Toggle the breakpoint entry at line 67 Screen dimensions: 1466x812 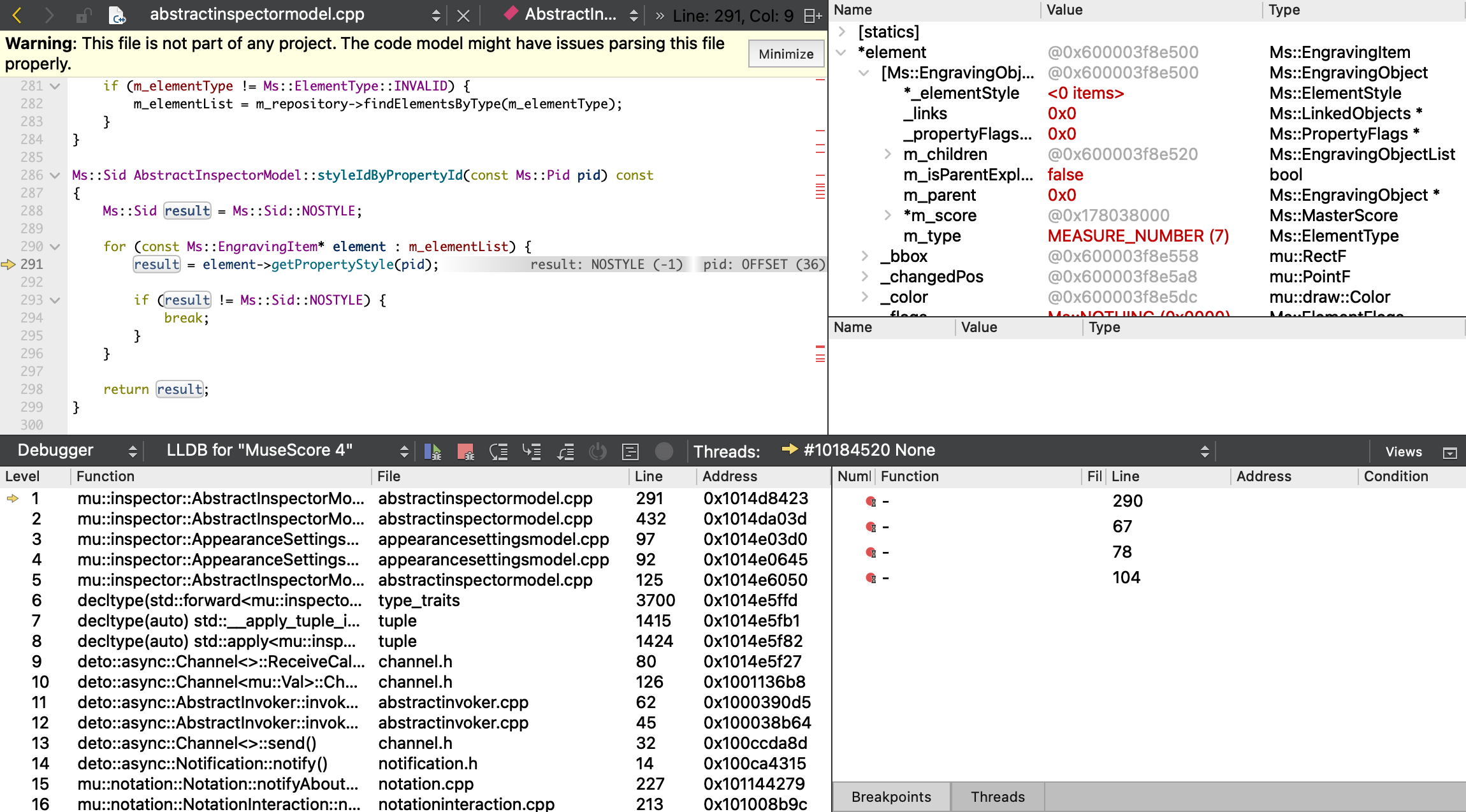(x=871, y=527)
